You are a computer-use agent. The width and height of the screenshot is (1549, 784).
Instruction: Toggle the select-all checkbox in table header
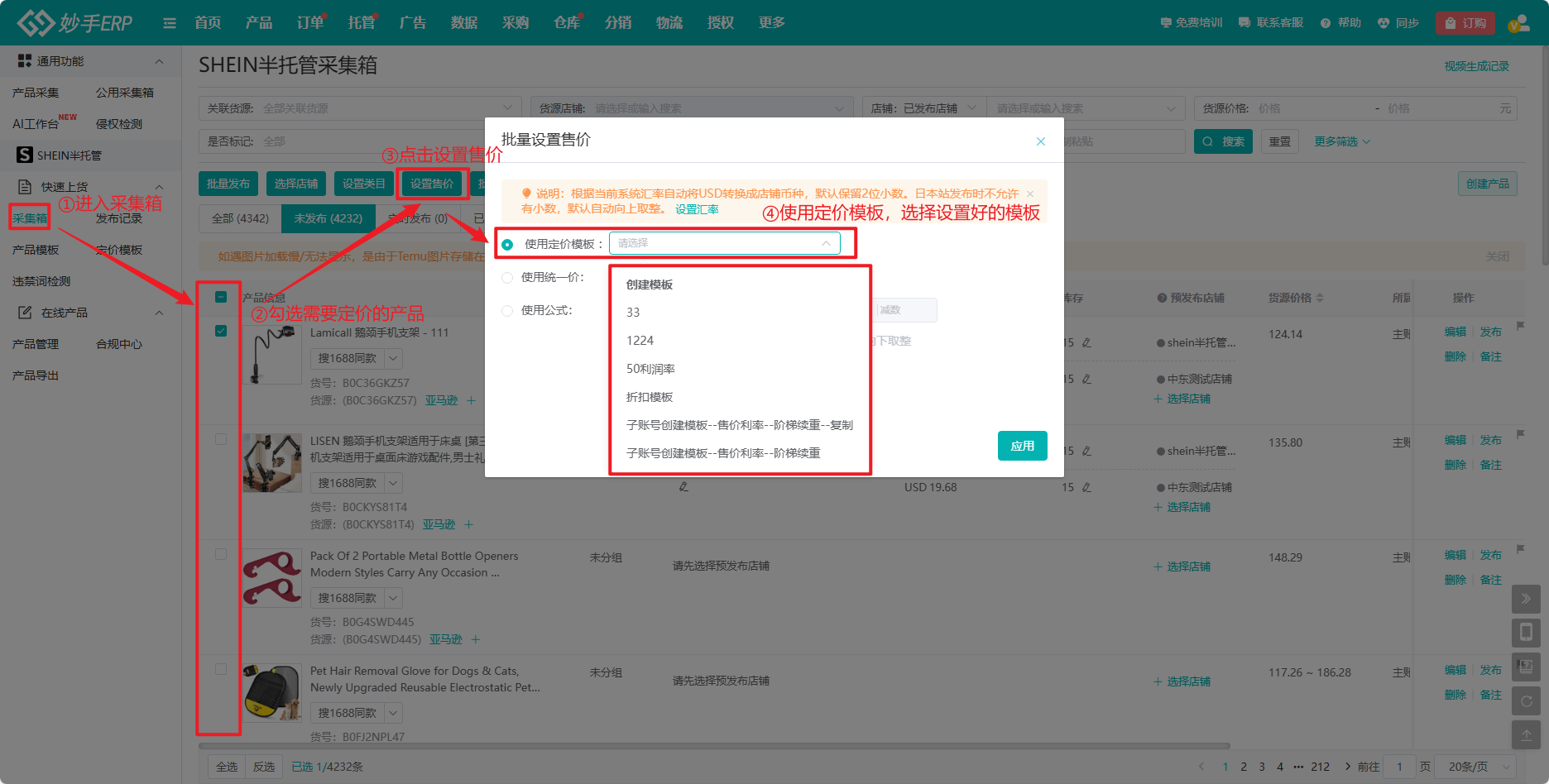(221, 297)
